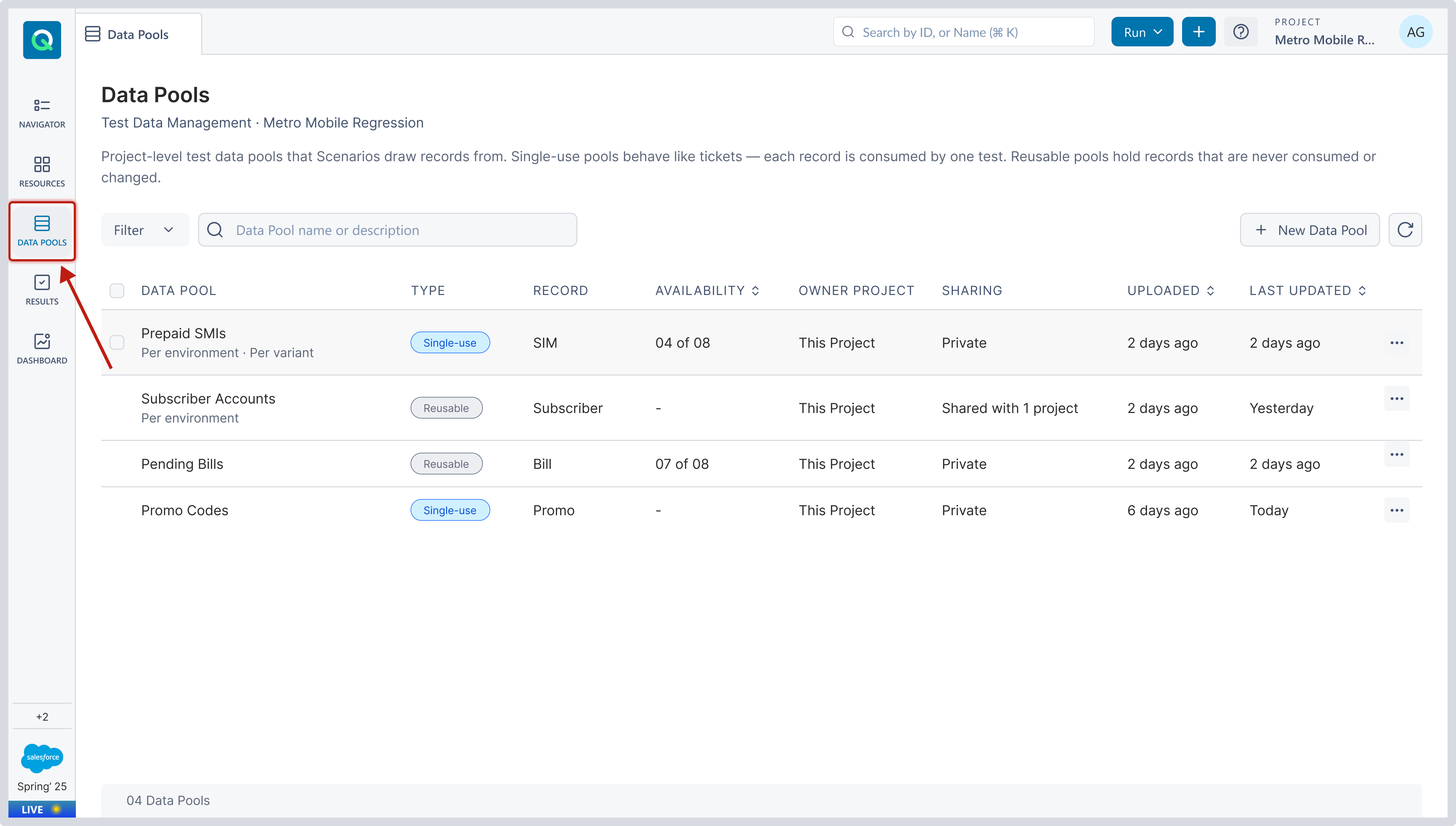Click the '07 of 08' availability value
This screenshot has width=1456, height=826.
tap(682, 464)
